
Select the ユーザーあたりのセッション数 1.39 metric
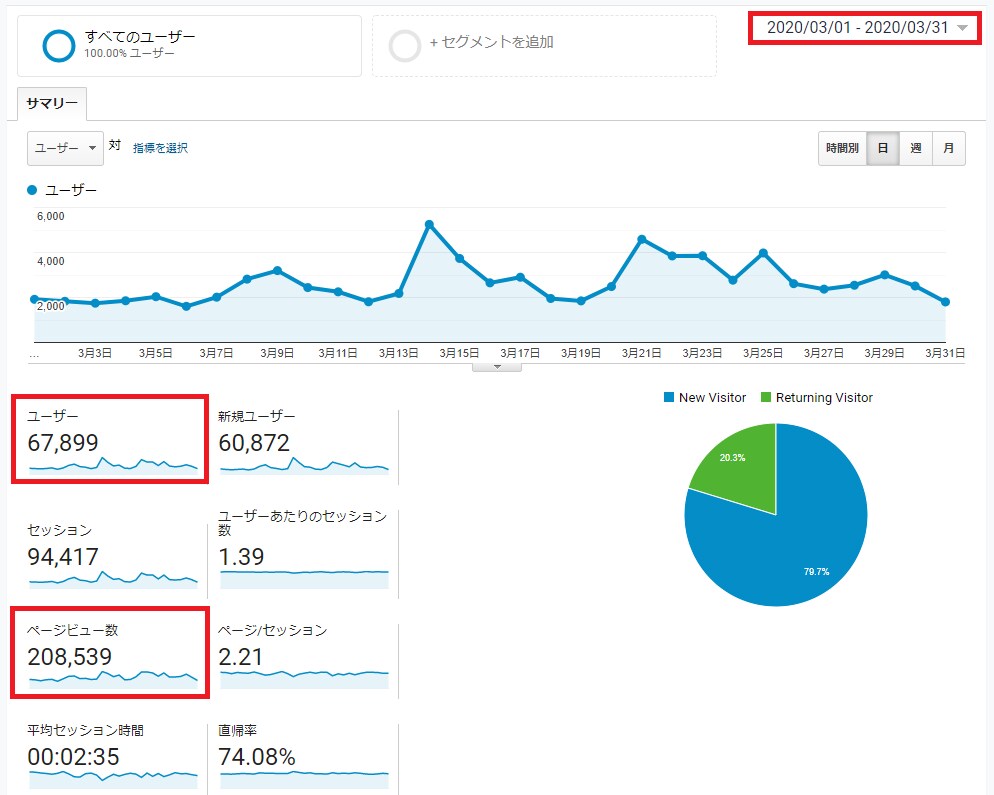click(x=303, y=548)
